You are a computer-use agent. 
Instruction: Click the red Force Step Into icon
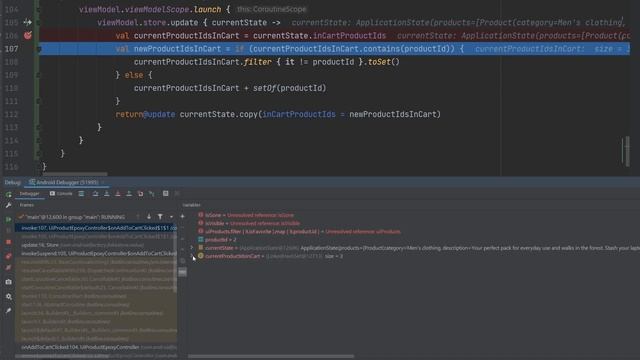click(118, 194)
